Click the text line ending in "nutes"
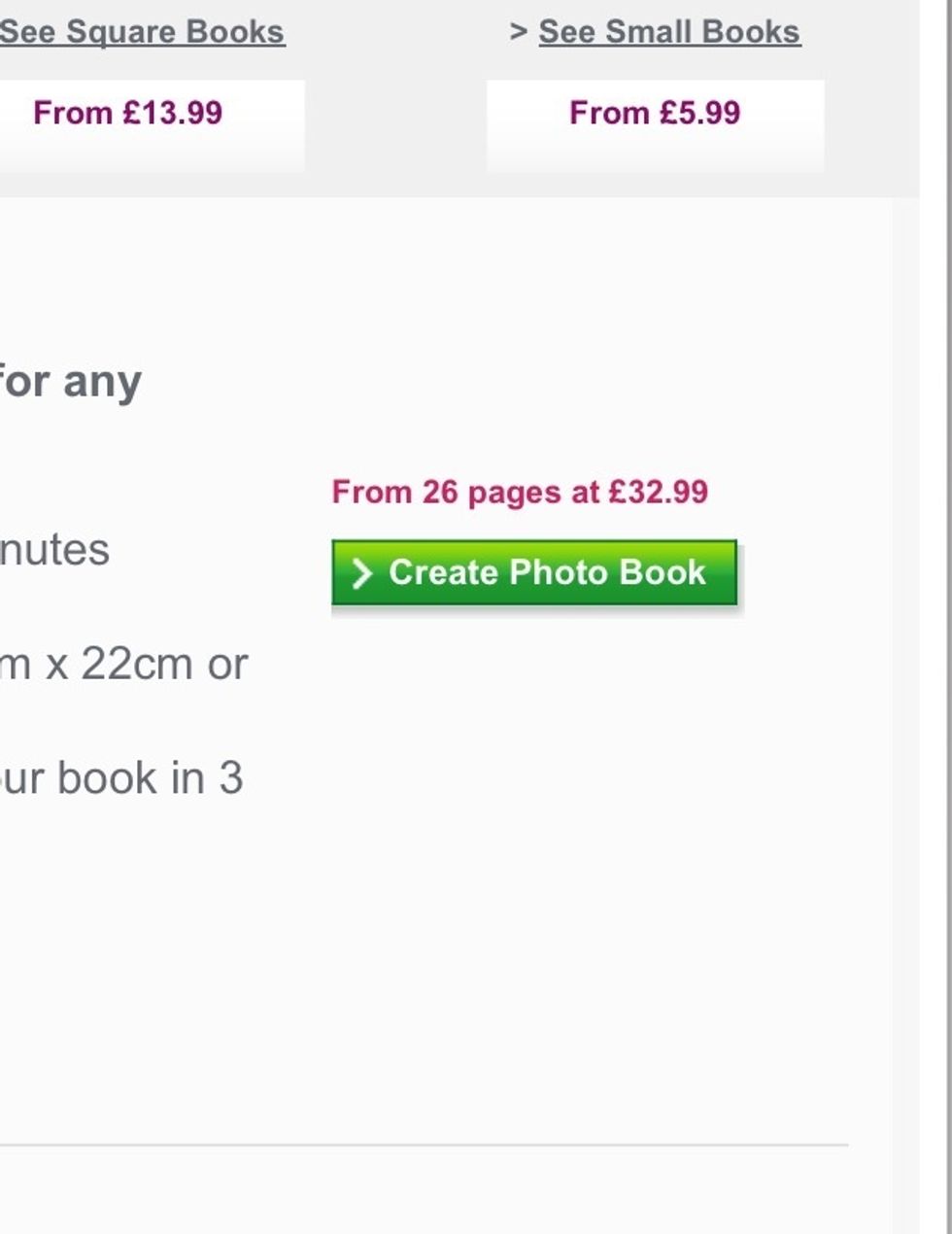The width and height of the screenshot is (952, 1234). coord(53,551)
